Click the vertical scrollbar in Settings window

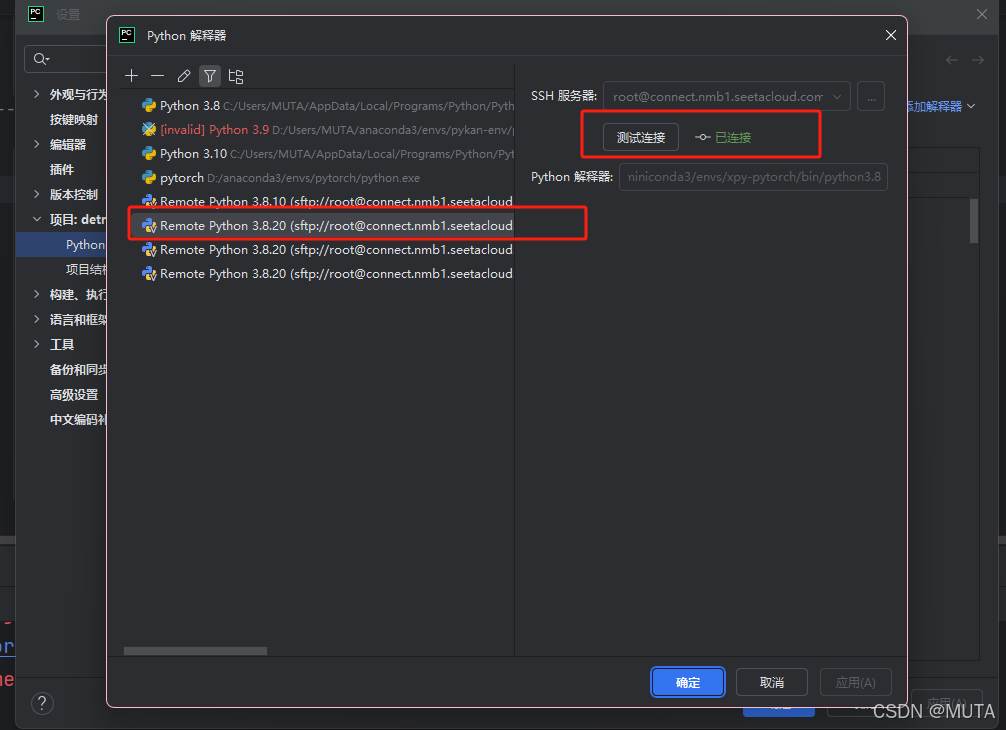974,221
